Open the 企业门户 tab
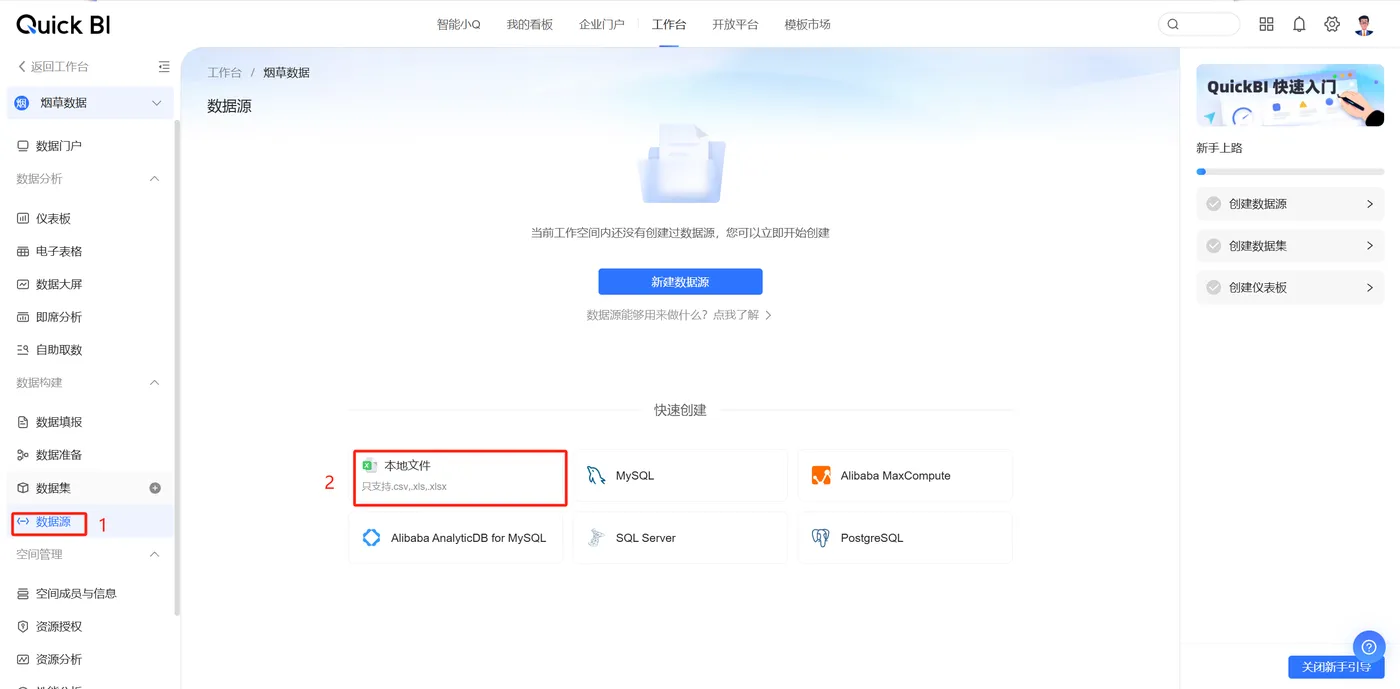The width and height of the screenshot is (1400, 689). pos(601,24)
